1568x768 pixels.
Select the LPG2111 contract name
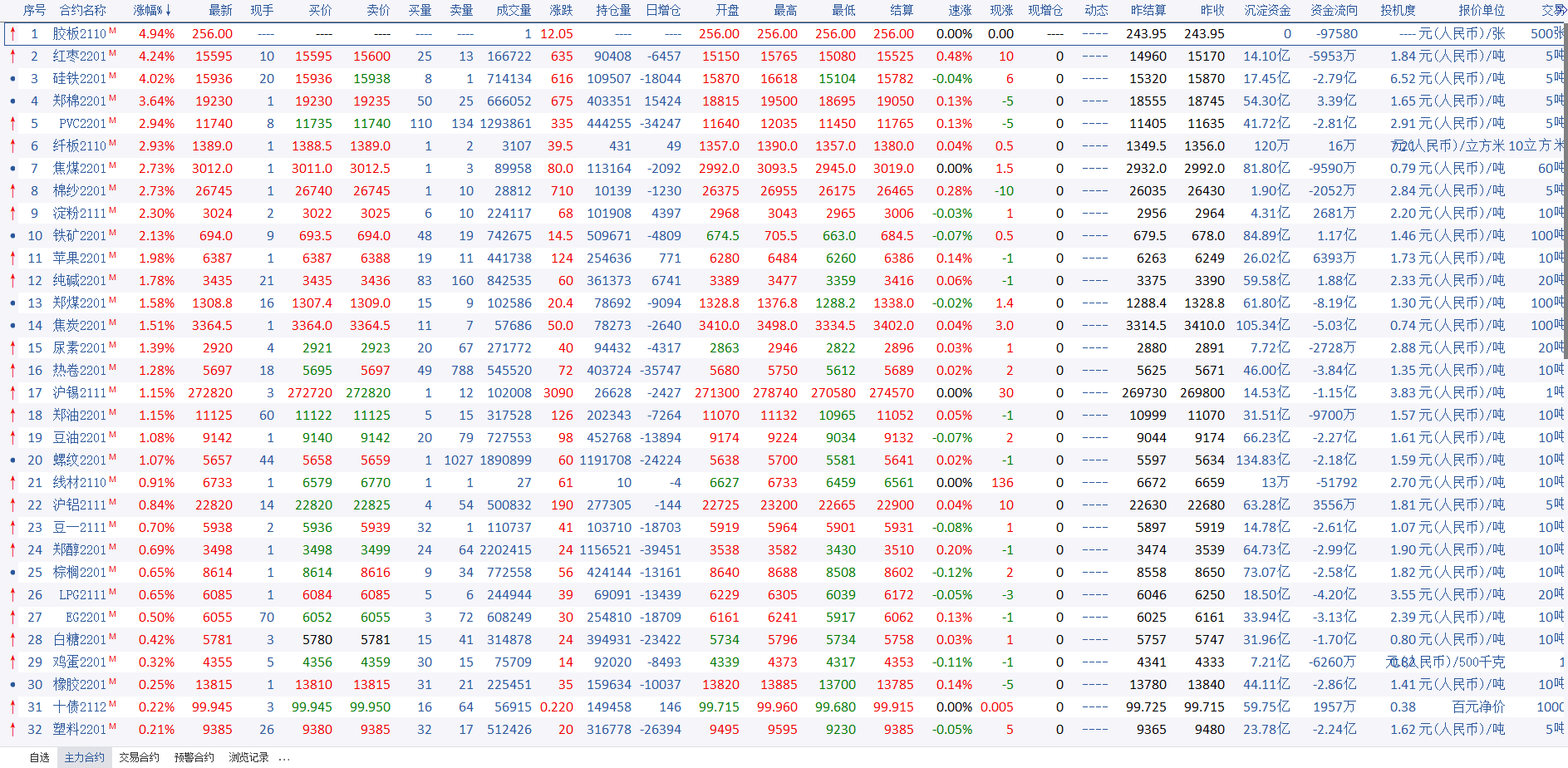click(82, 595)
